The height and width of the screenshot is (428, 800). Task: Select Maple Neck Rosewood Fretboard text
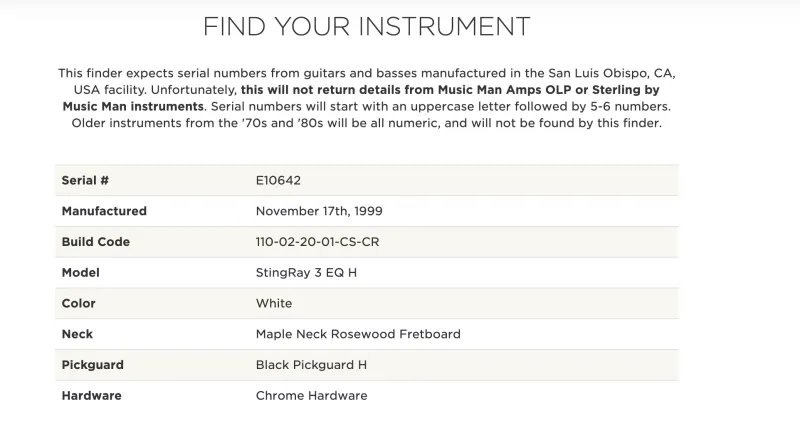pyautogui.click(x=358, y=334)
